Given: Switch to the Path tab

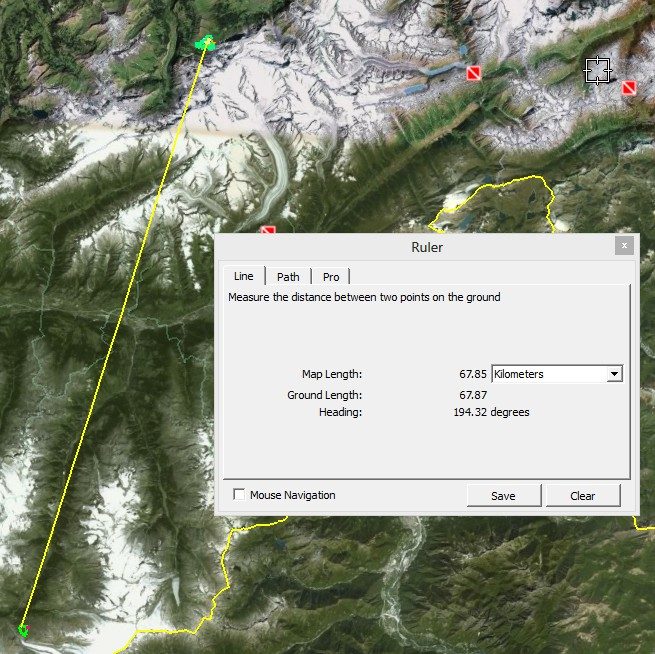Looking at the screenshot, I should pyautogui.click(x=288, y=277).
